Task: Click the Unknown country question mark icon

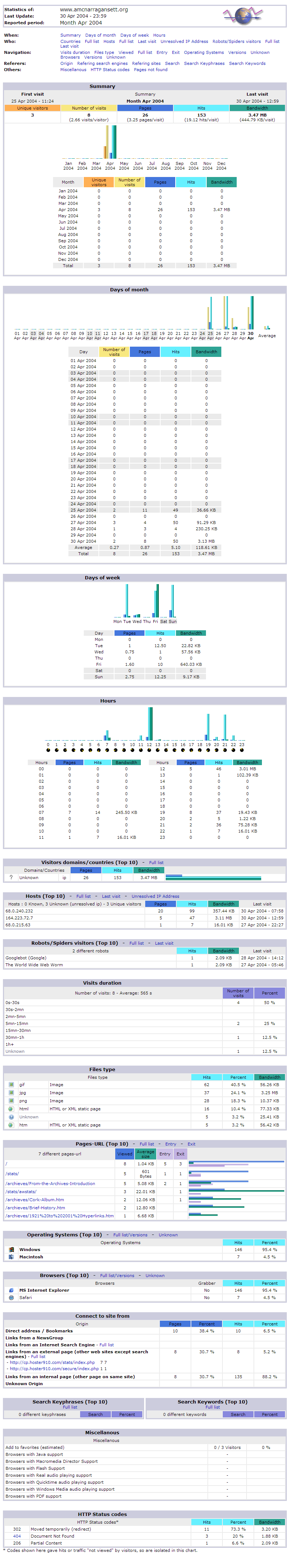Action: (x=11, y=878)
